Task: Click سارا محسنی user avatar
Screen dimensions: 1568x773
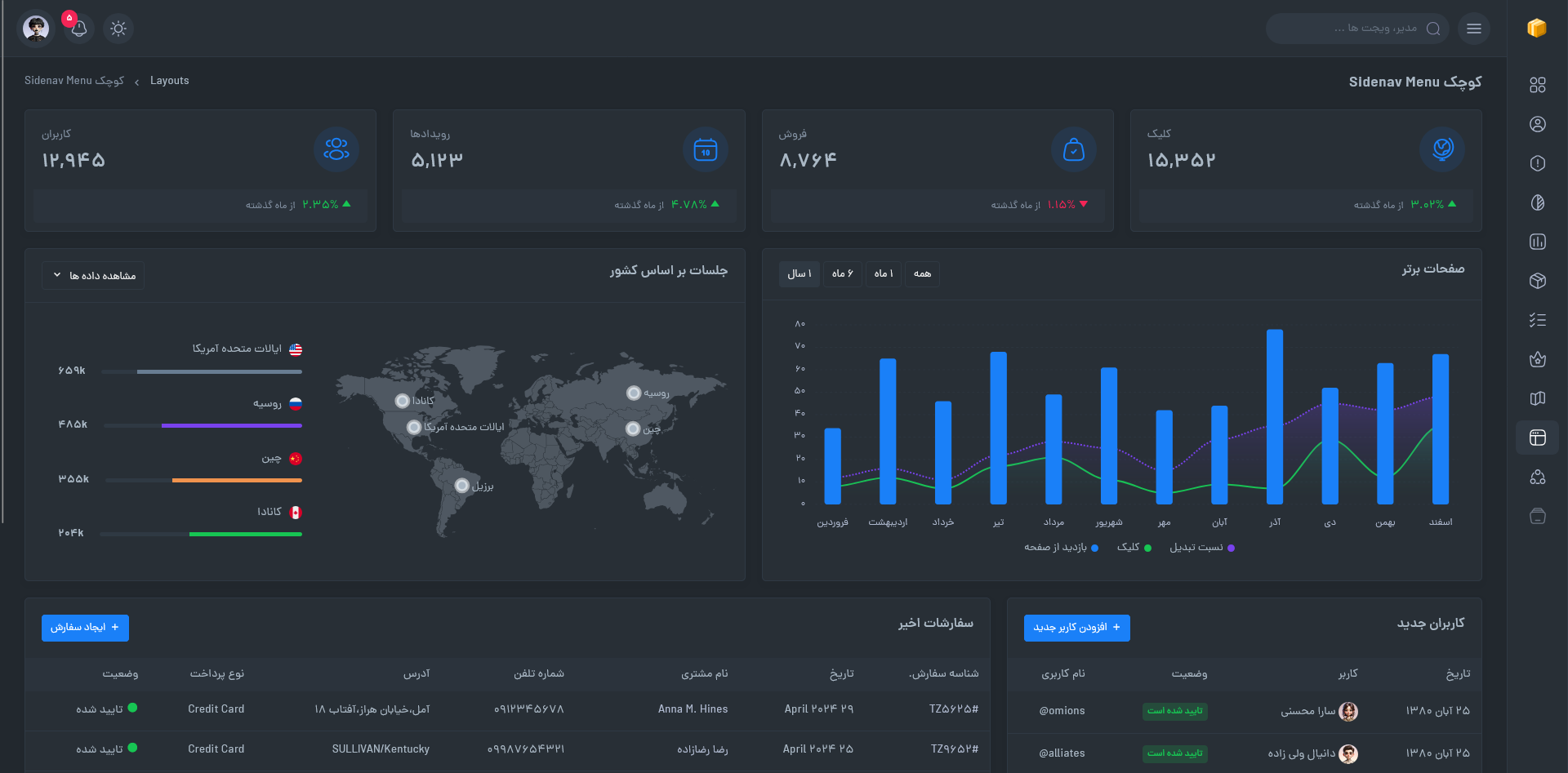Action: click(1348, 712)
